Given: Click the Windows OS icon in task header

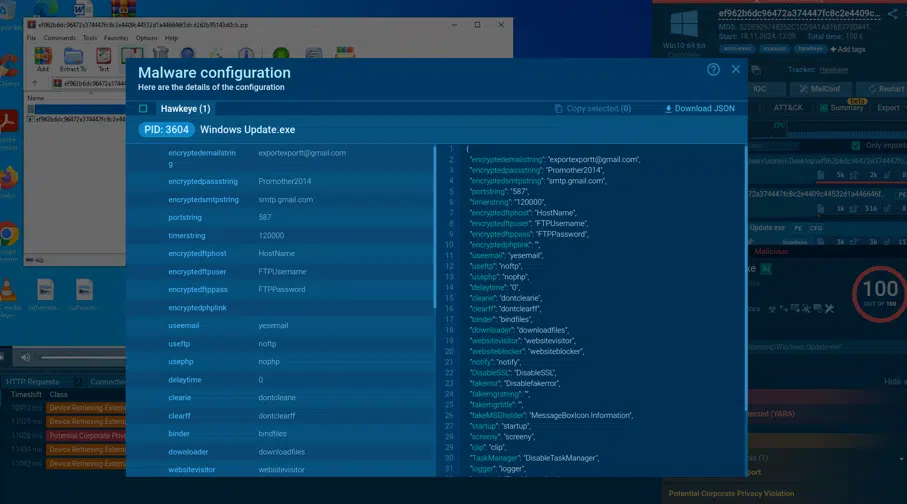Looking at the screenshot, I should tap(684, 24).
